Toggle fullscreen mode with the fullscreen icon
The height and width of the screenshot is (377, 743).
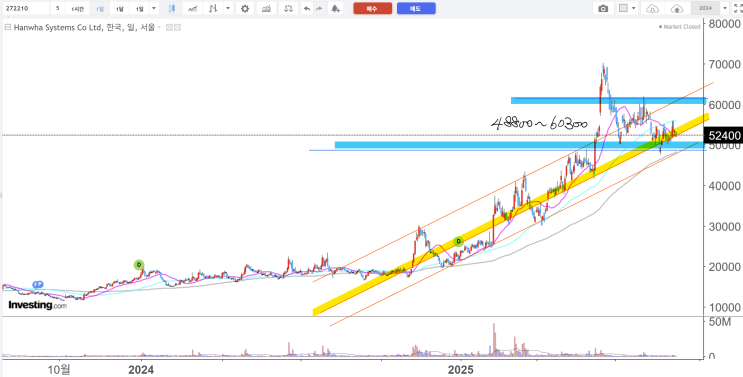[x=737, y=8]
